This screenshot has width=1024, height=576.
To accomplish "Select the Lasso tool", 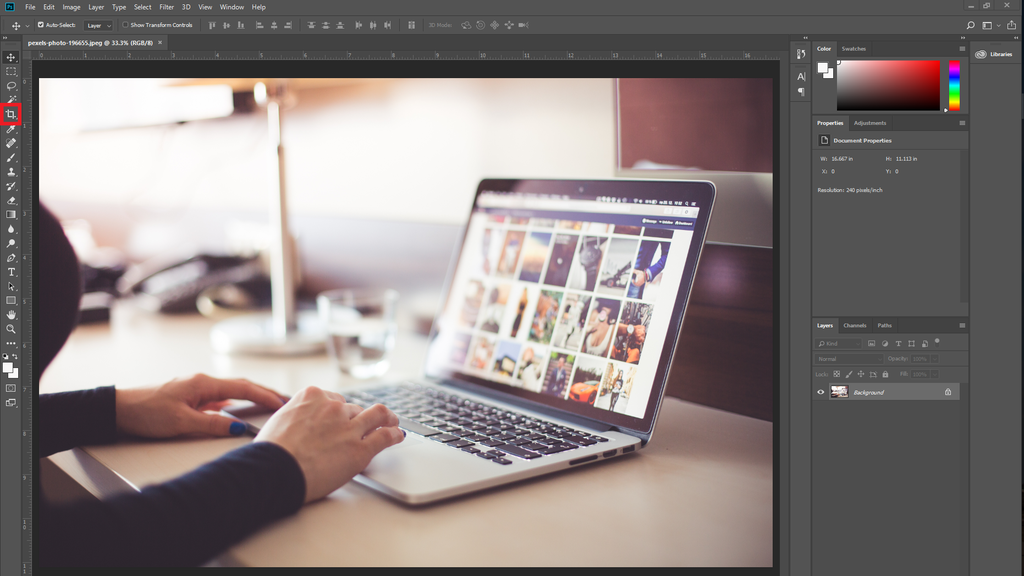I will (x=11, y=85).
